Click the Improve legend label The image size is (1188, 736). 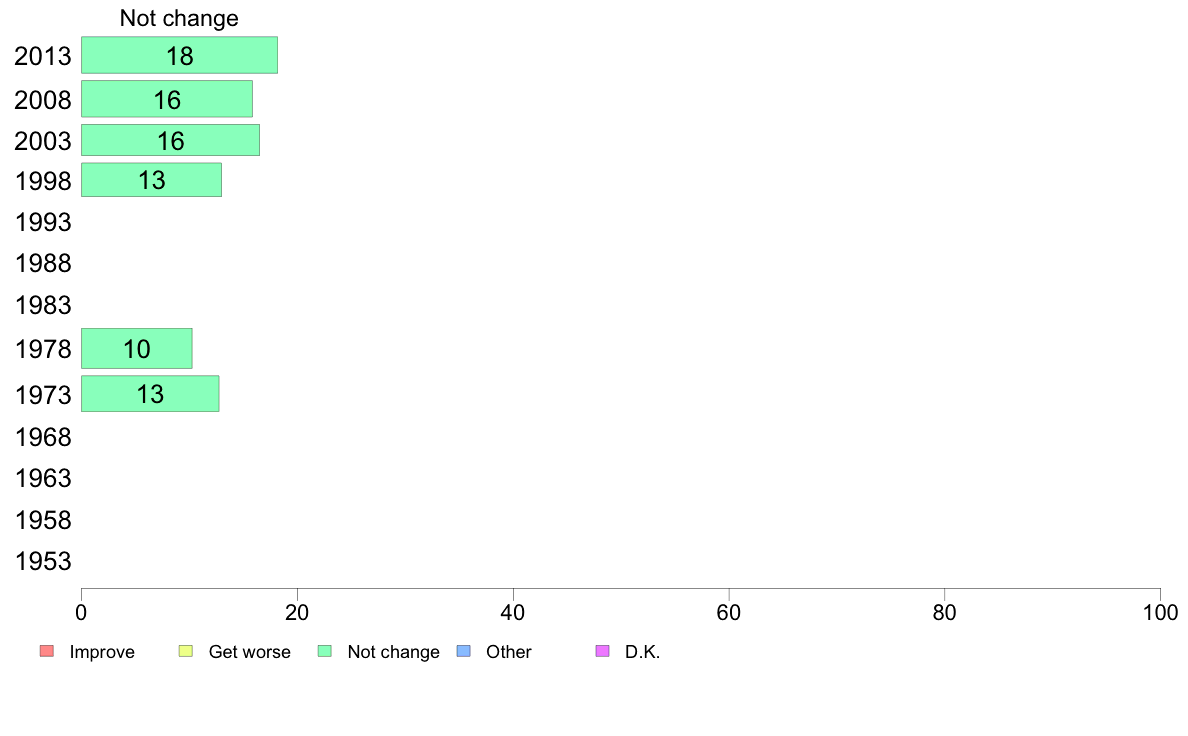click(102, 652)
